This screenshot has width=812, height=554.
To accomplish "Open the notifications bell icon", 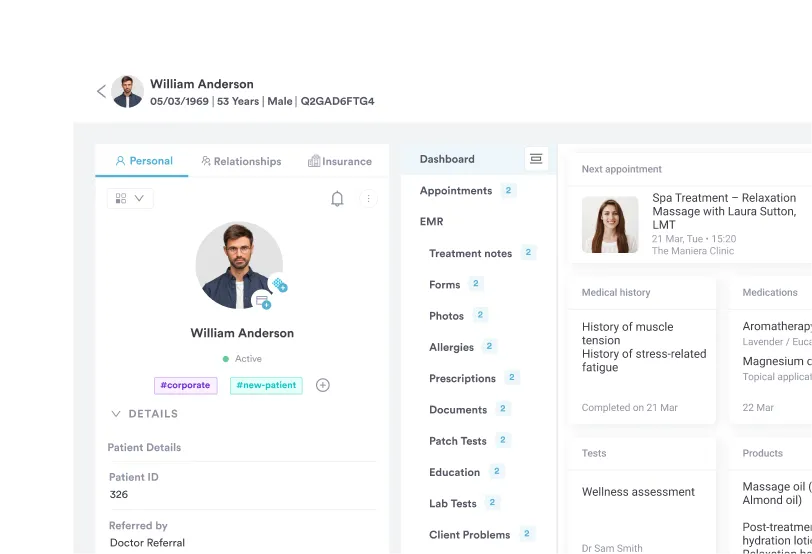I will pyautogui.click(x=337, y=199).
